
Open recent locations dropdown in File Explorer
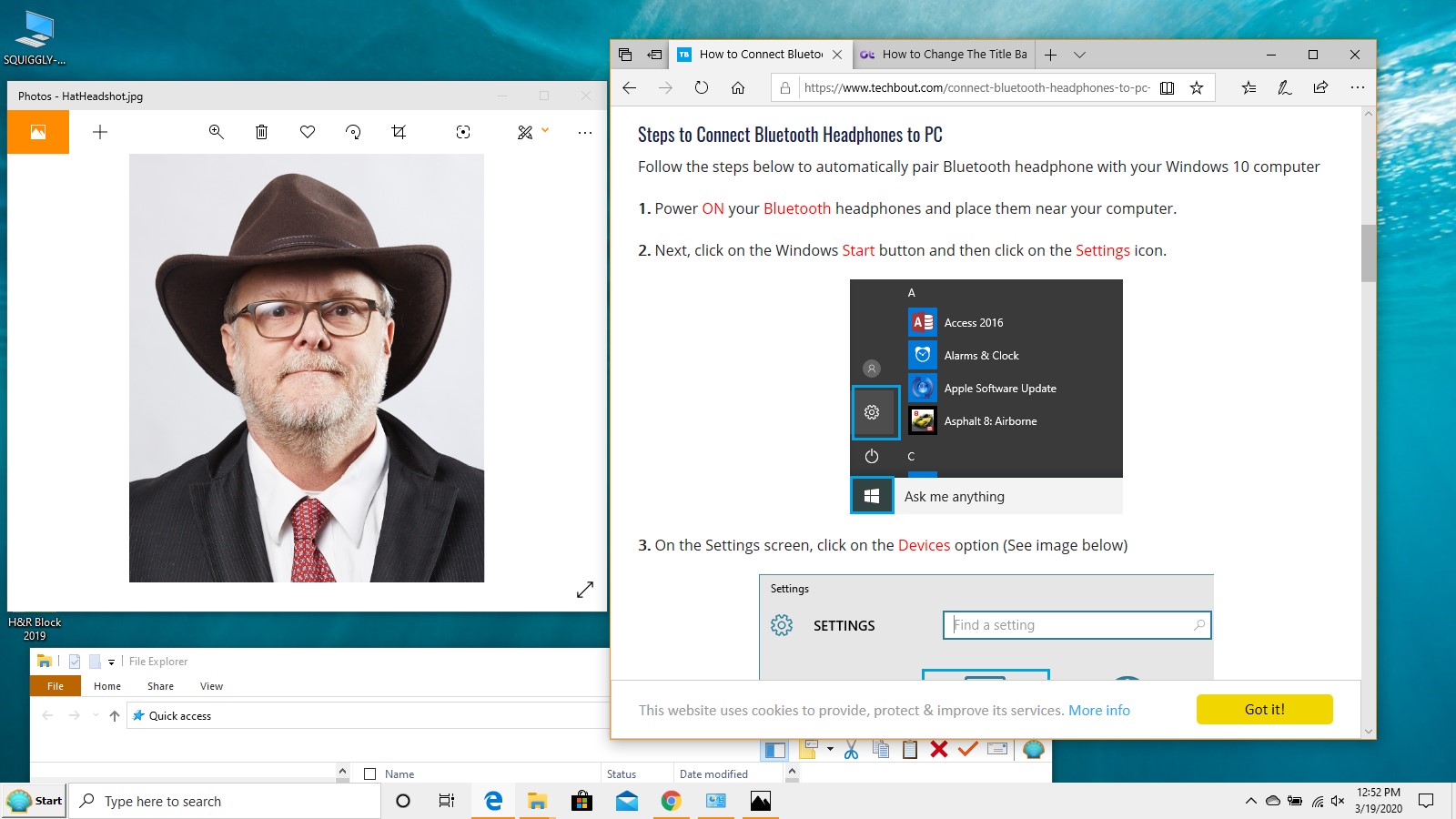coord(96,716)
